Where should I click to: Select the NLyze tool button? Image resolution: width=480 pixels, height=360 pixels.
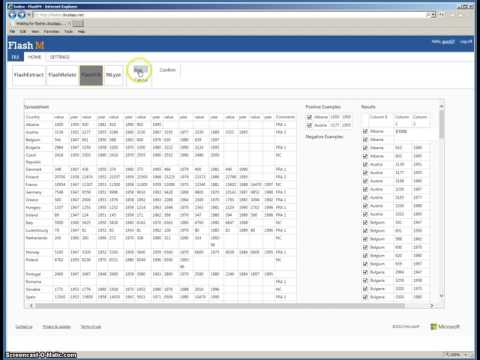tap(113, 75)
